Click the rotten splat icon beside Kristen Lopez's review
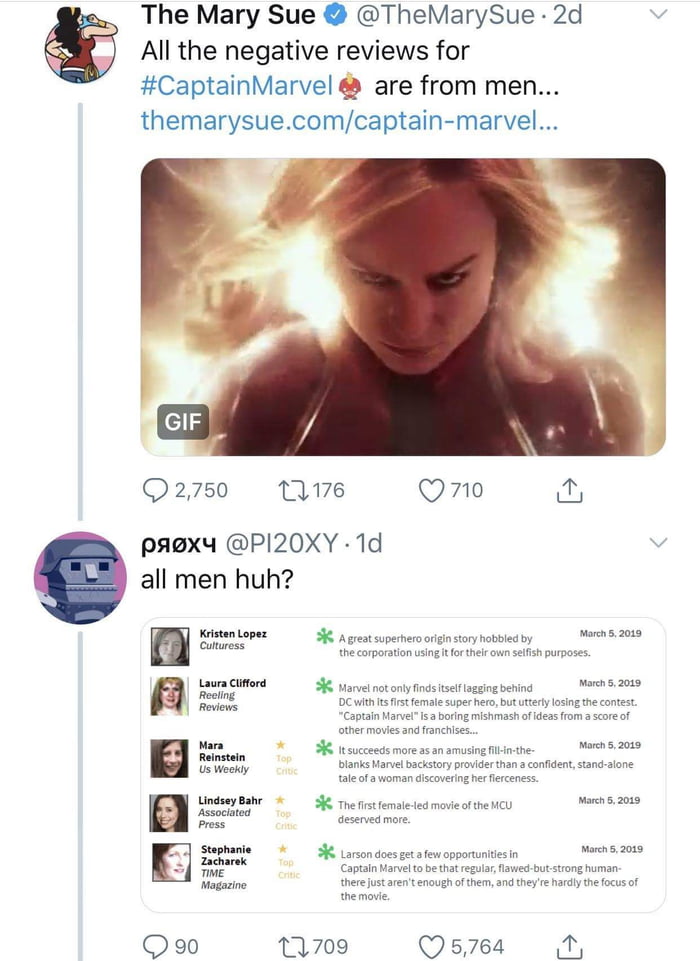 click(x=323, y=637)
